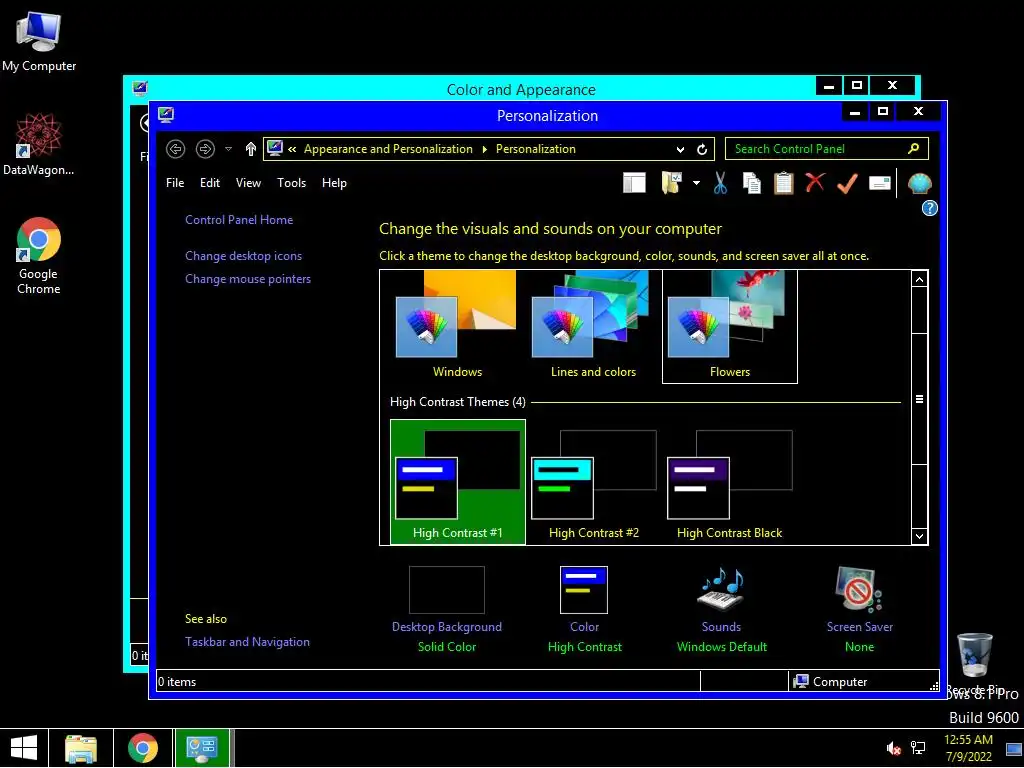Click Color and Appearance window title icon

[x=139, y=88]
